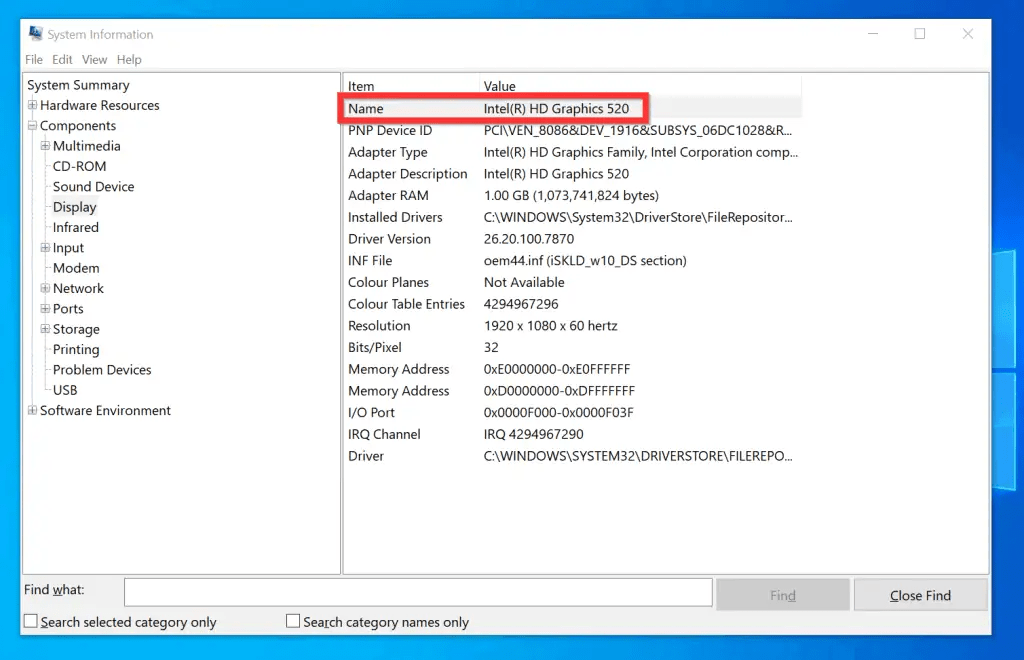Click the Close Find button

pyautogui.click(x=920, y=594)
